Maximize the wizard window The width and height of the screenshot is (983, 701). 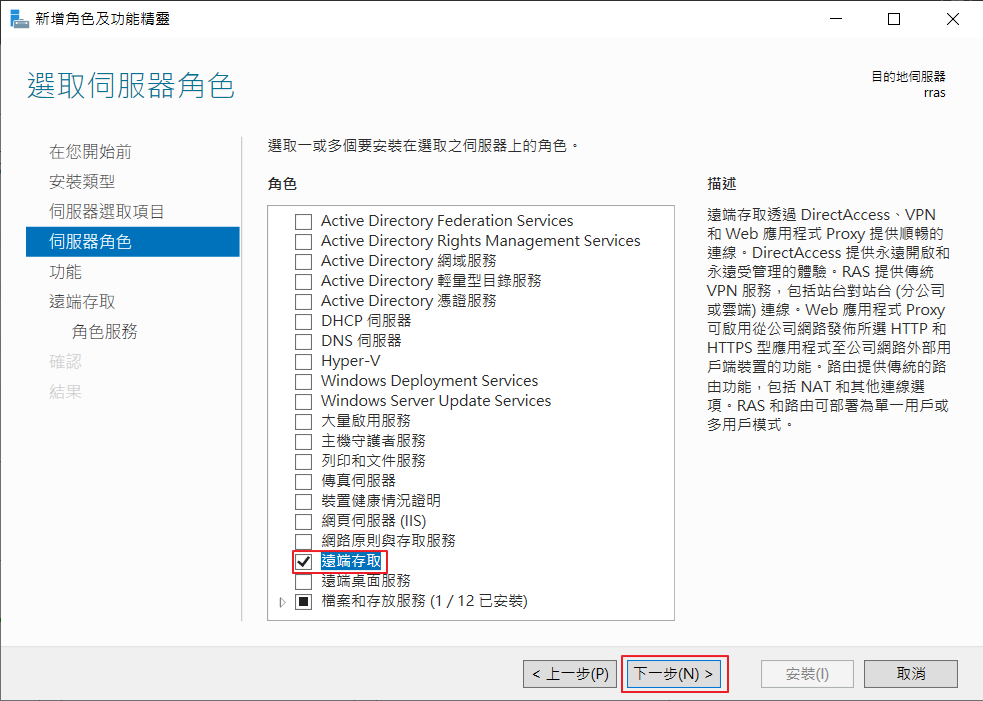(x=894, y=19)
